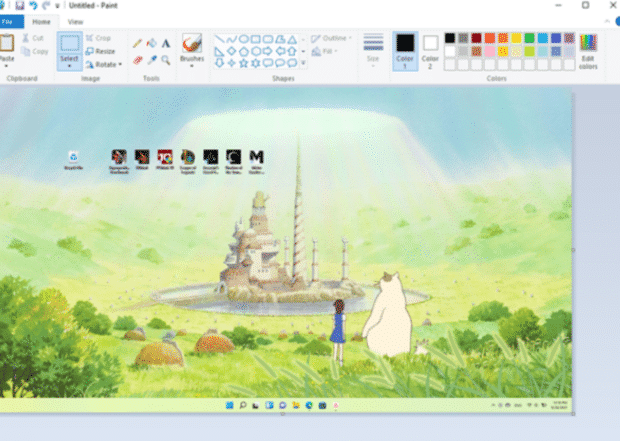Pick the Right arrow shape
The image size is (620, 441).
(x=268, y=51)
